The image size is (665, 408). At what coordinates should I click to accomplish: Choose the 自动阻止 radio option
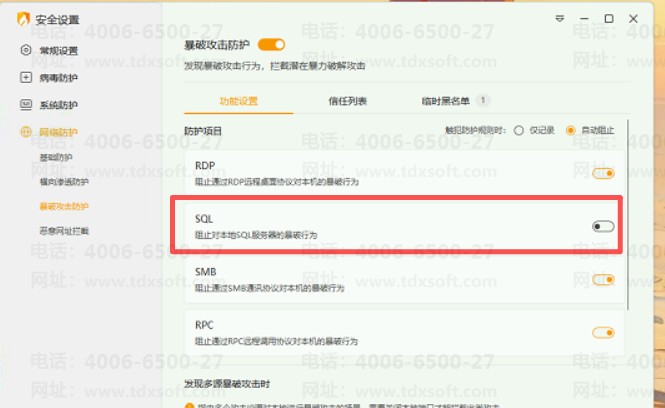coord(570,131)
